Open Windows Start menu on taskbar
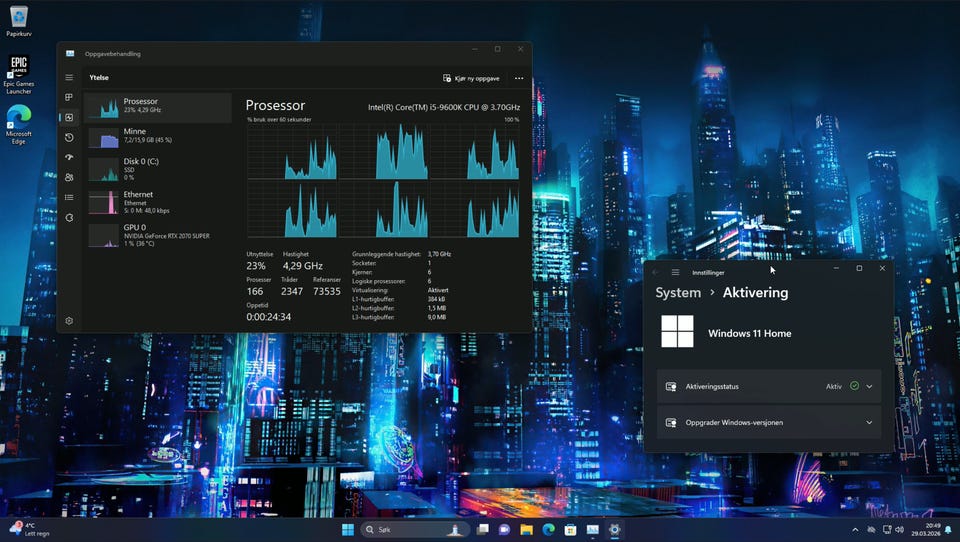The height and width of the screenshot is (542, 960). click(x=348, y=529)
